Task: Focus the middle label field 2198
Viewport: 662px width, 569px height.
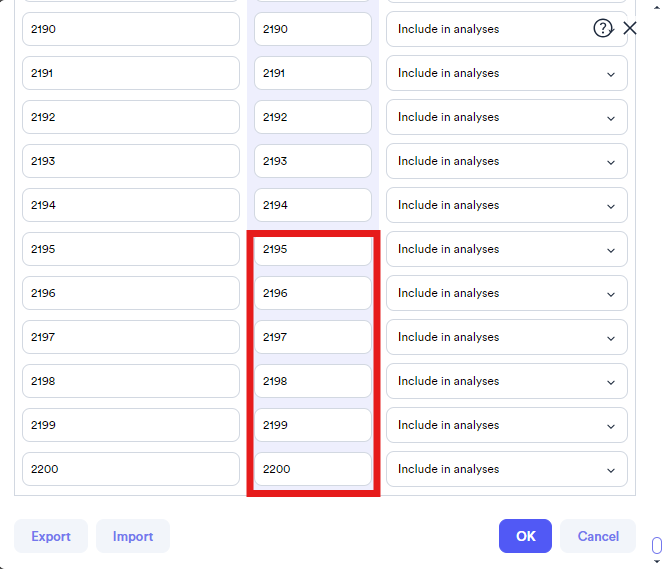Action: [x=313, y=381]
